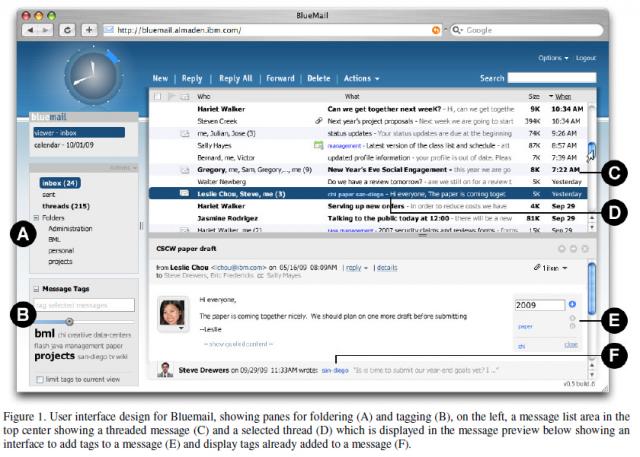Click the tag cloud slider handle
The height and width of the screenshot is (457, 640).
(x=69, y=322)
